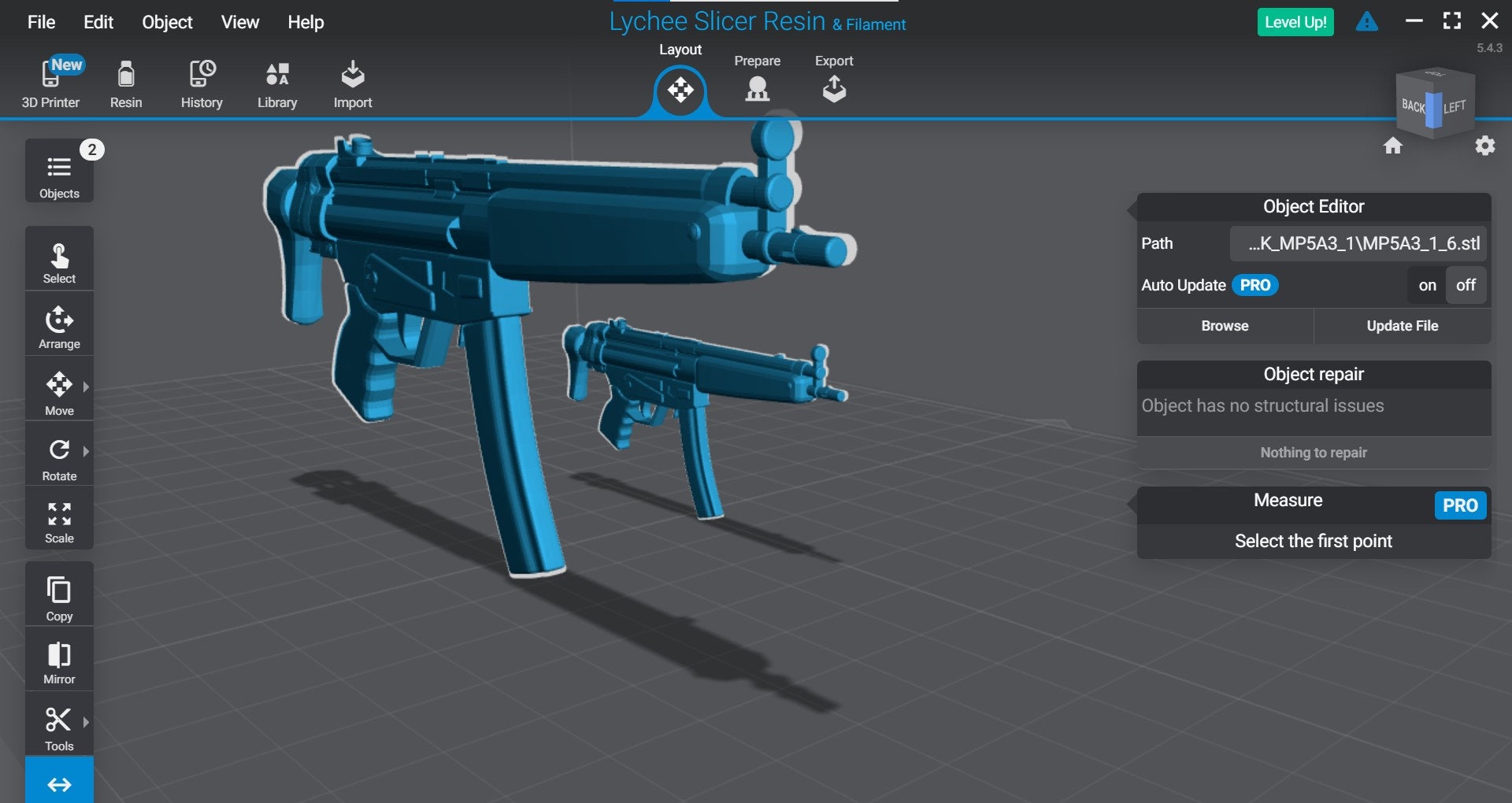The width and height of the screenshot is (1512, 803).
Task: Click the Browse button
Action: coord(1224,325)
